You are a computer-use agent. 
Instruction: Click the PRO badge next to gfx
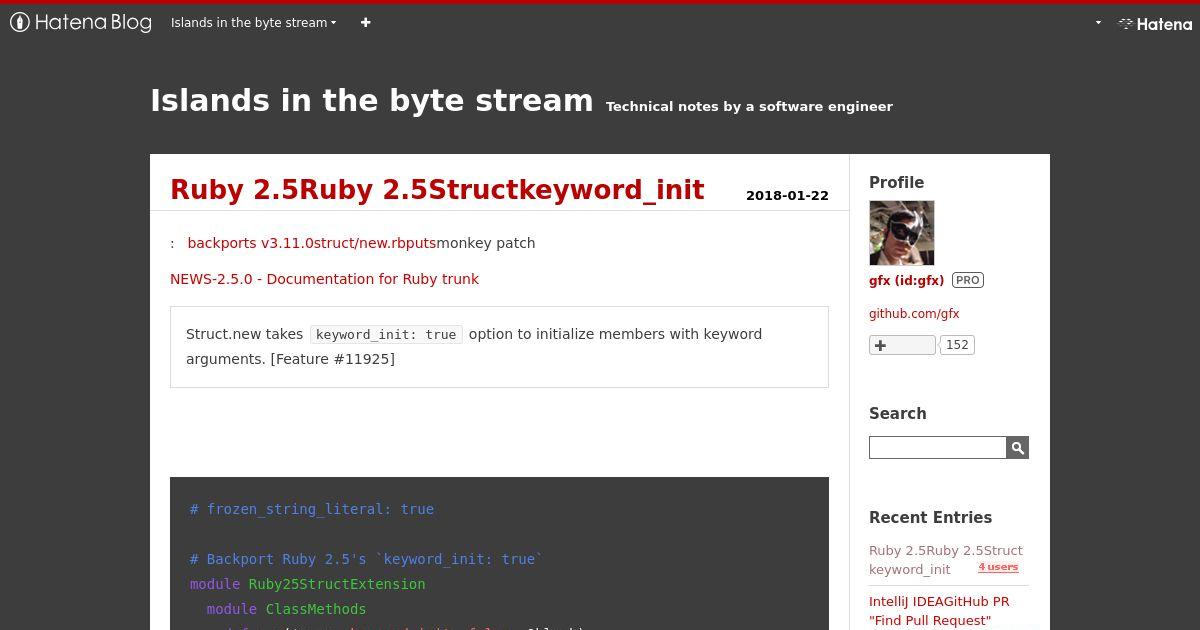967,280
